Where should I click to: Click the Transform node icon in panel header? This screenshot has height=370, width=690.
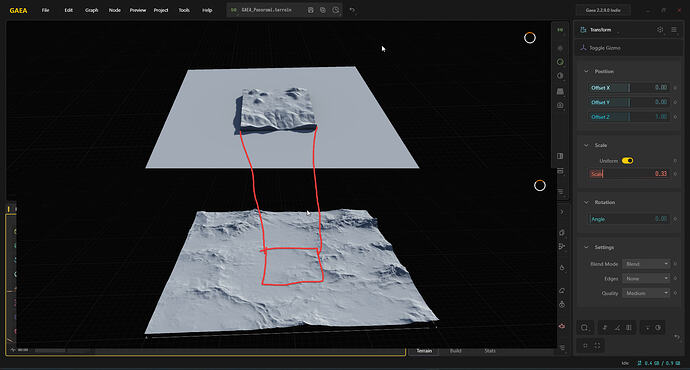point(583,29)
